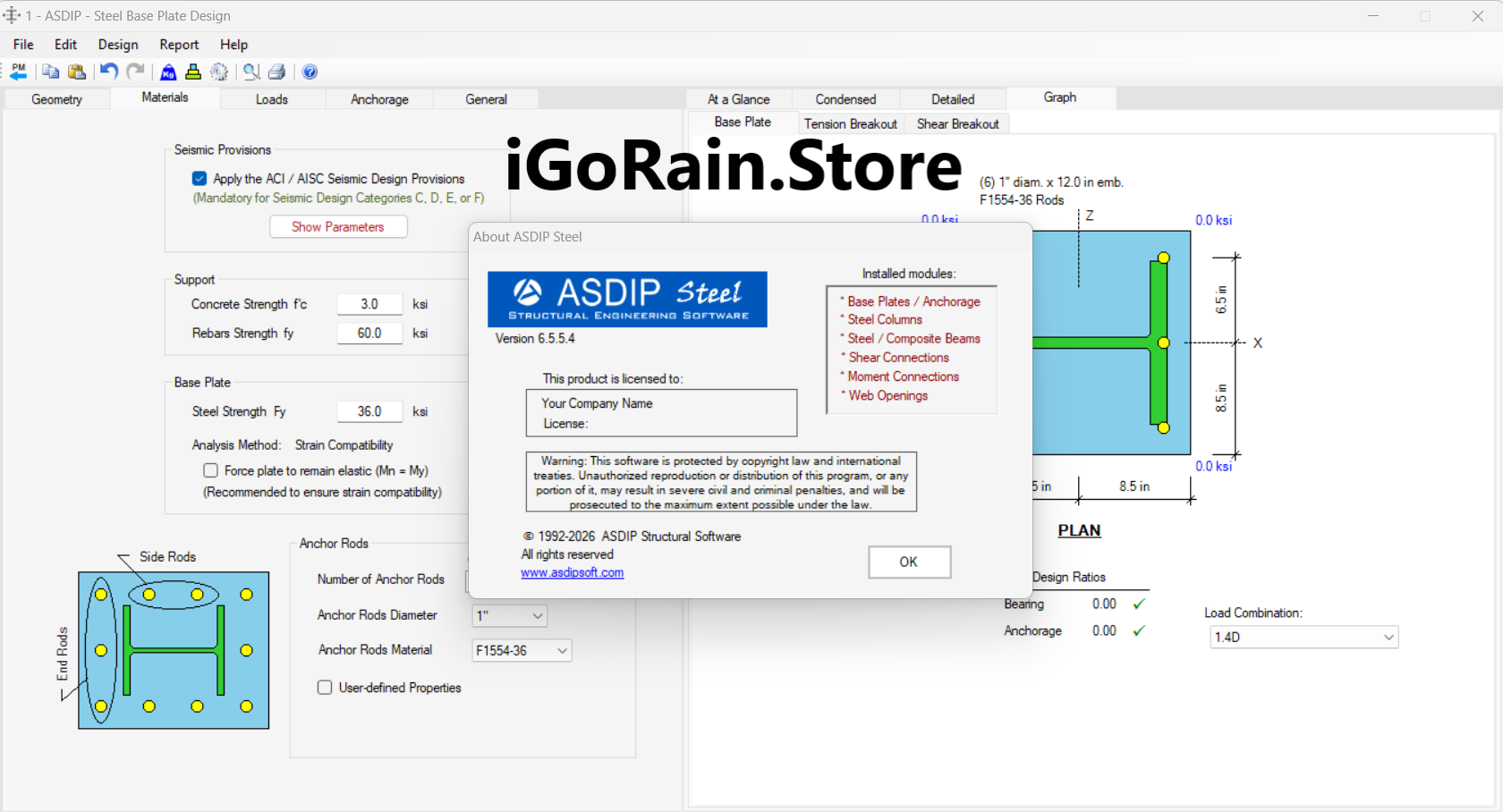This screenshot has height=812, width=1503.
Task: Expand the Anchor Rods Material dropdown
Action: tap(522, 650)
